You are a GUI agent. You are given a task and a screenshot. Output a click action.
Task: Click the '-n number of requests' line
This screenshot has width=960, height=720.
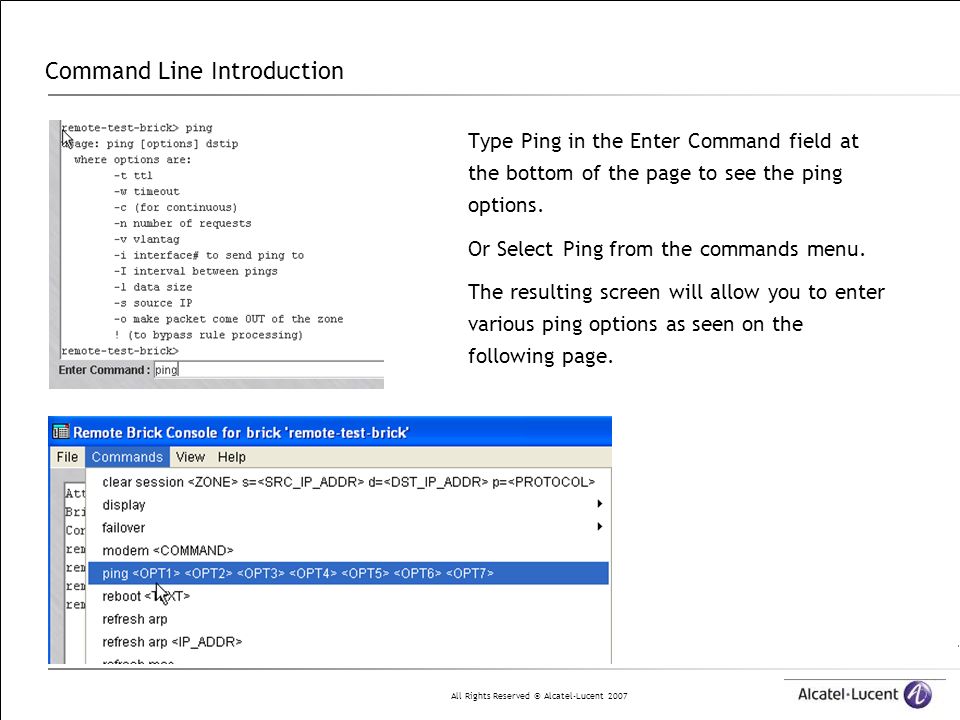point(182,223)
